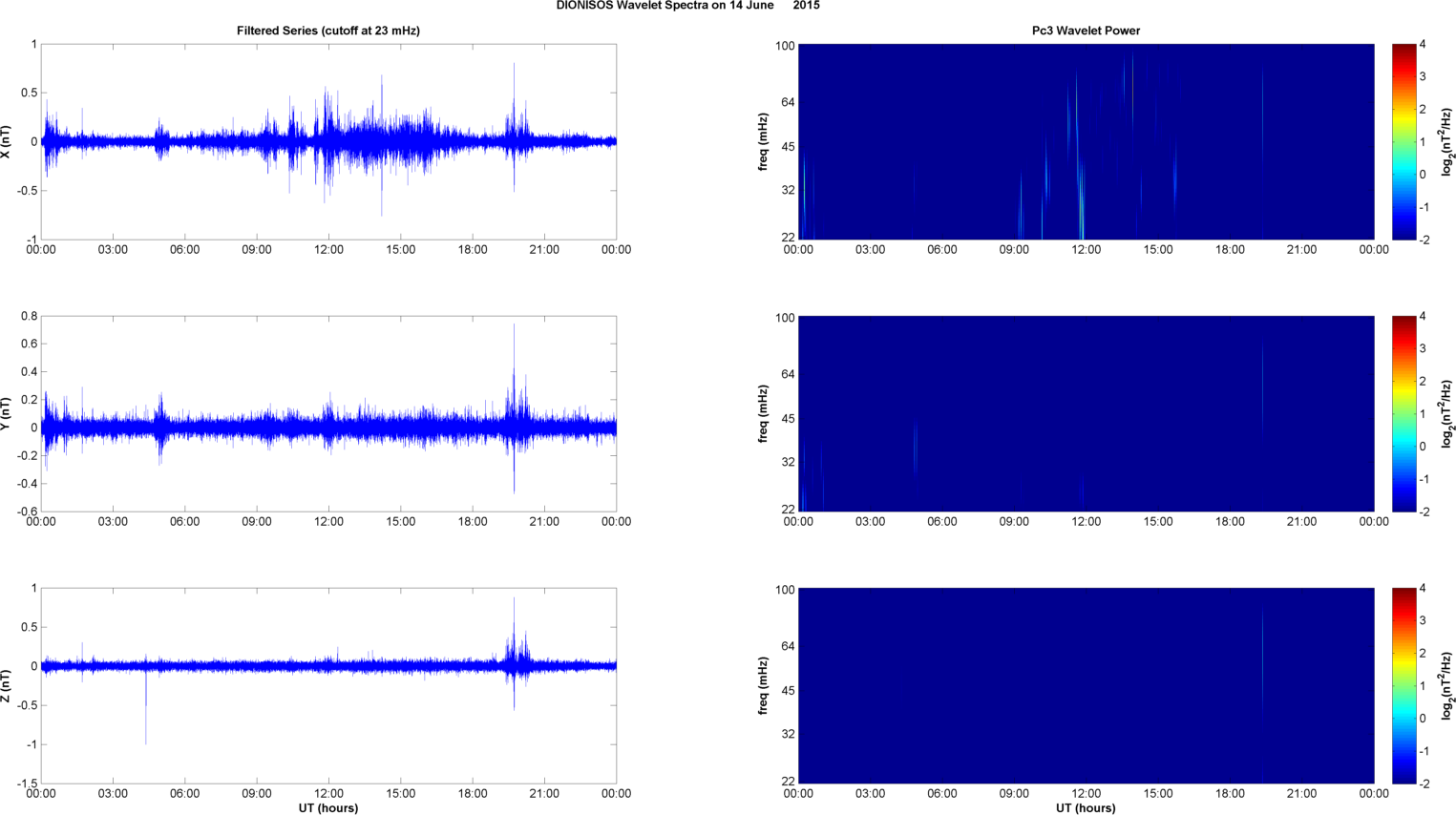Click log2(nT²/Hz) label on Y spectrogram colorbar
Screen dimensions: 1456x815
coord(1447,414)
